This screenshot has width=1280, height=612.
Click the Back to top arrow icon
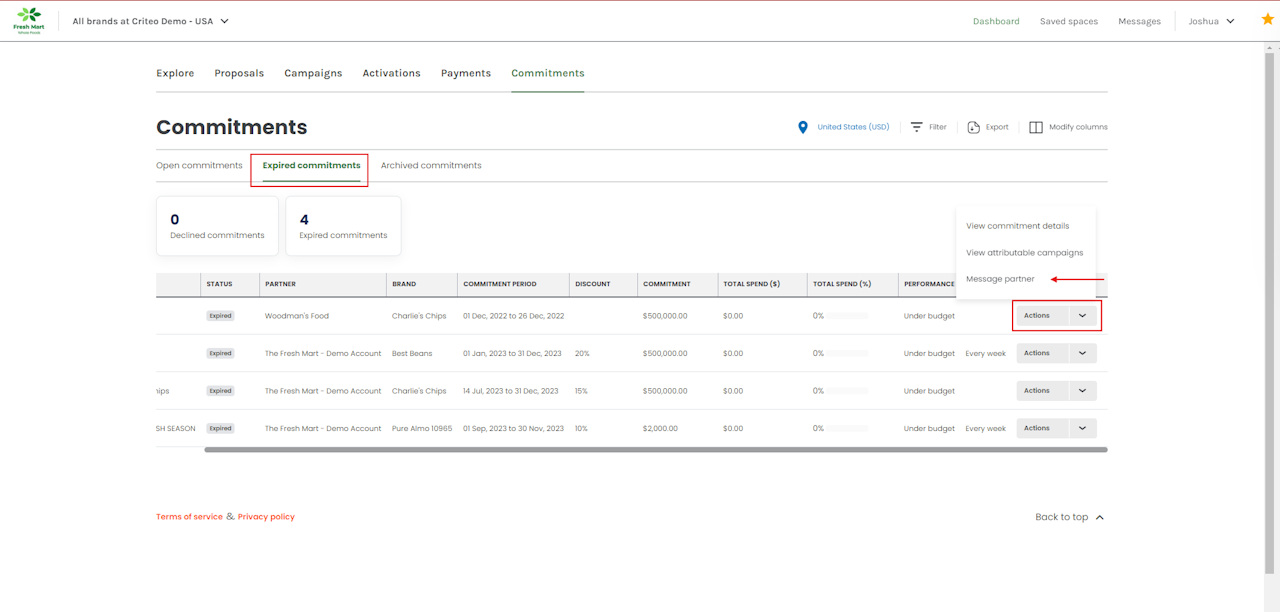(x=1100, y=517)
